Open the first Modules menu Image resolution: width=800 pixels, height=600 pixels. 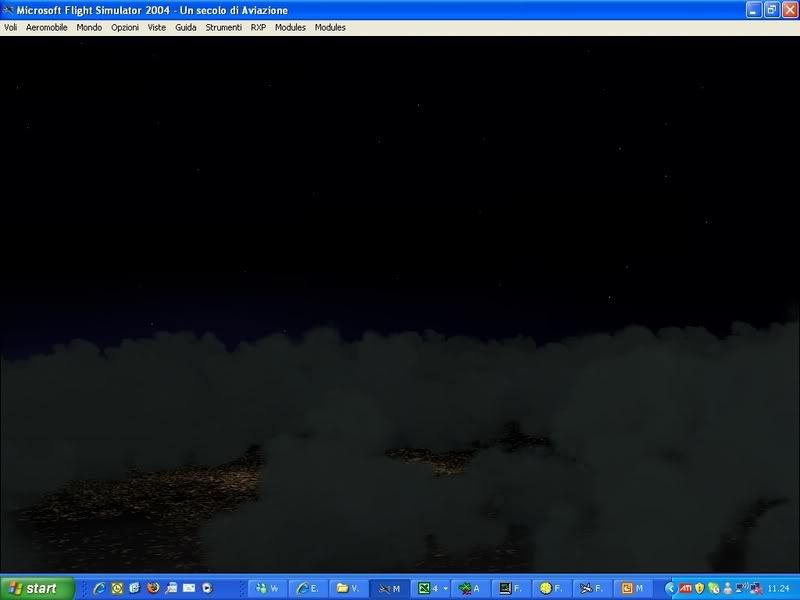[290, 28]
